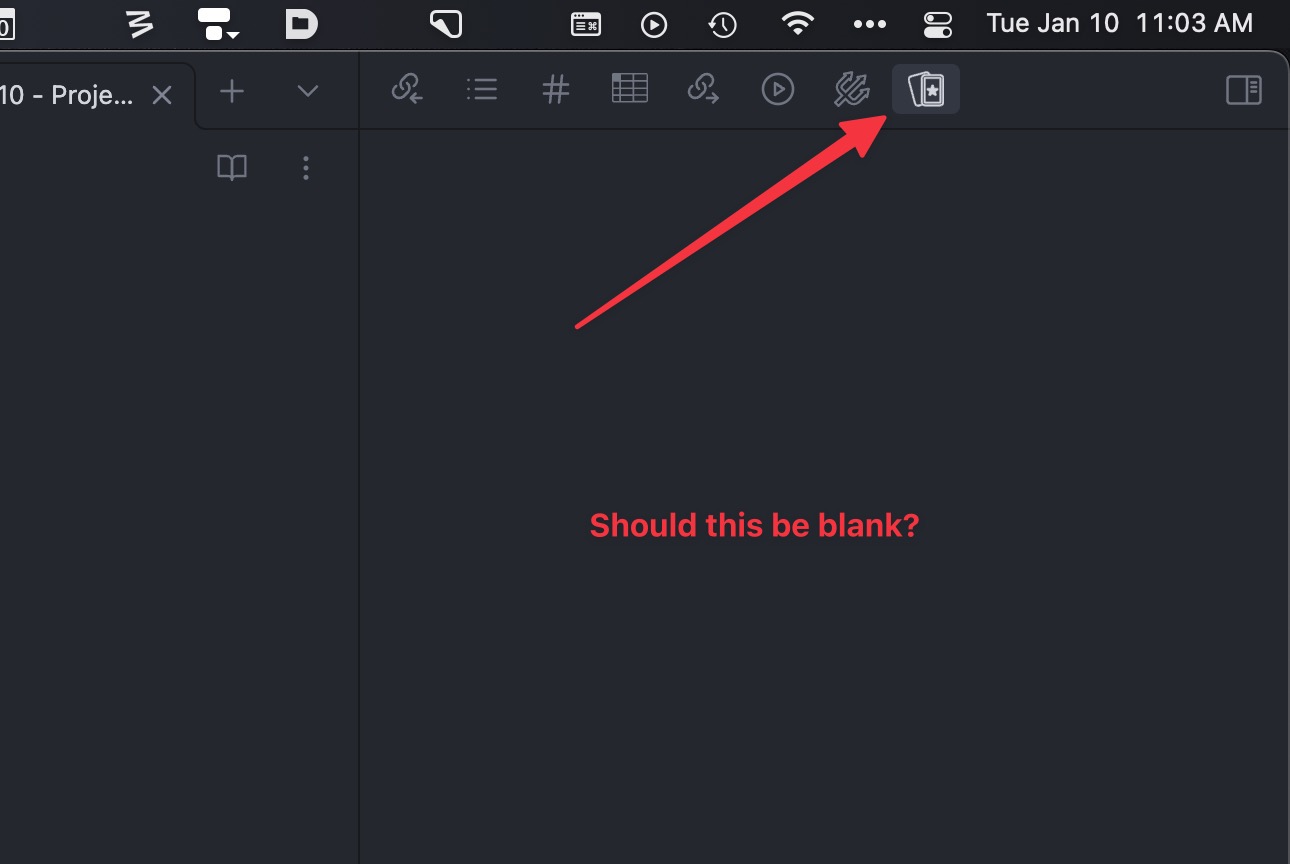Click the keyboard command window menu bar icon
The image size is (1290, 864).
coord(586,24)
